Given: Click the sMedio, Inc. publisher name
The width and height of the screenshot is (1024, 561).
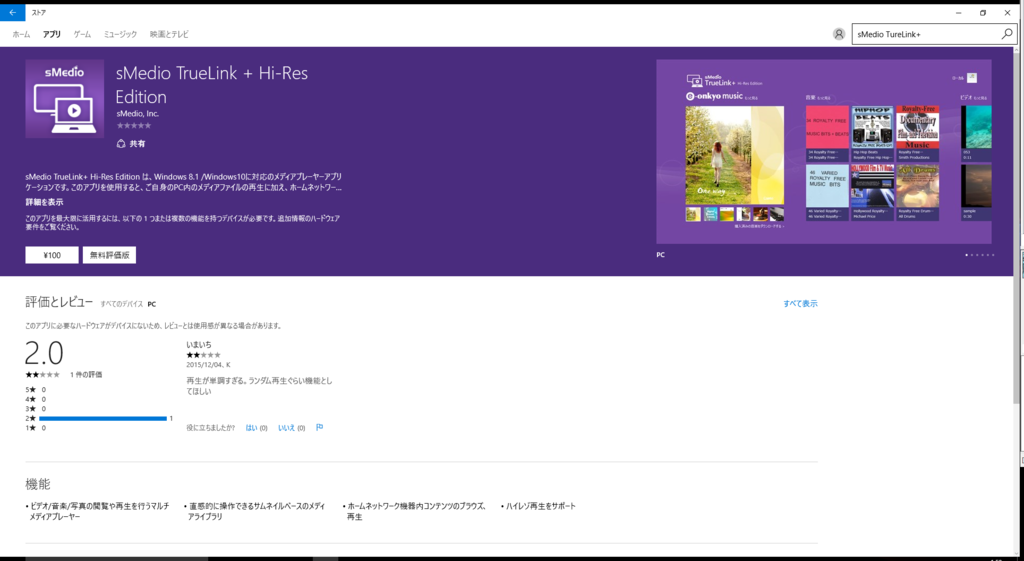Looking at the screenshot, I should coord(138,114).
